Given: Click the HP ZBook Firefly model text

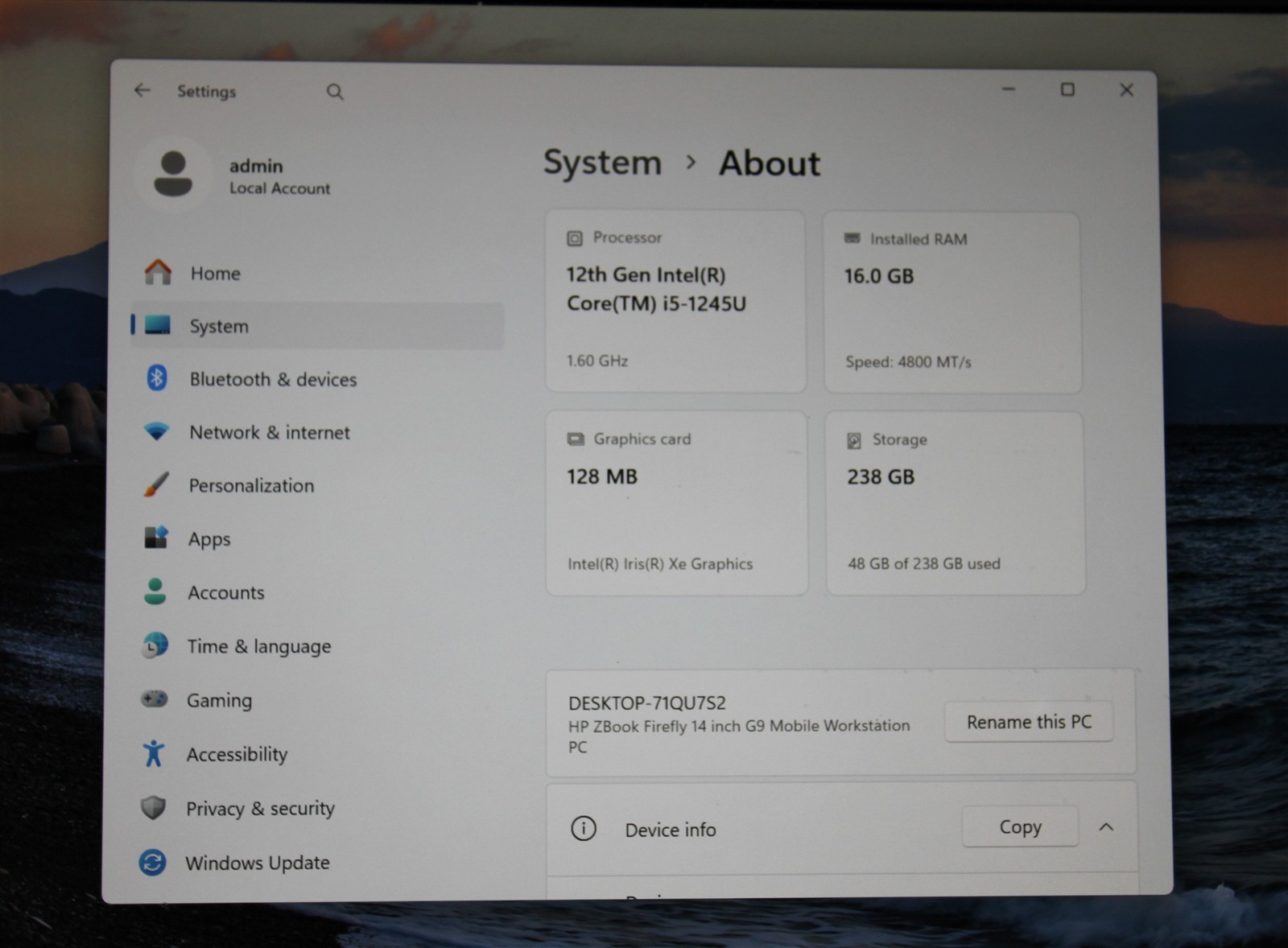Looking at the screenshot, I should coord(739,736).
